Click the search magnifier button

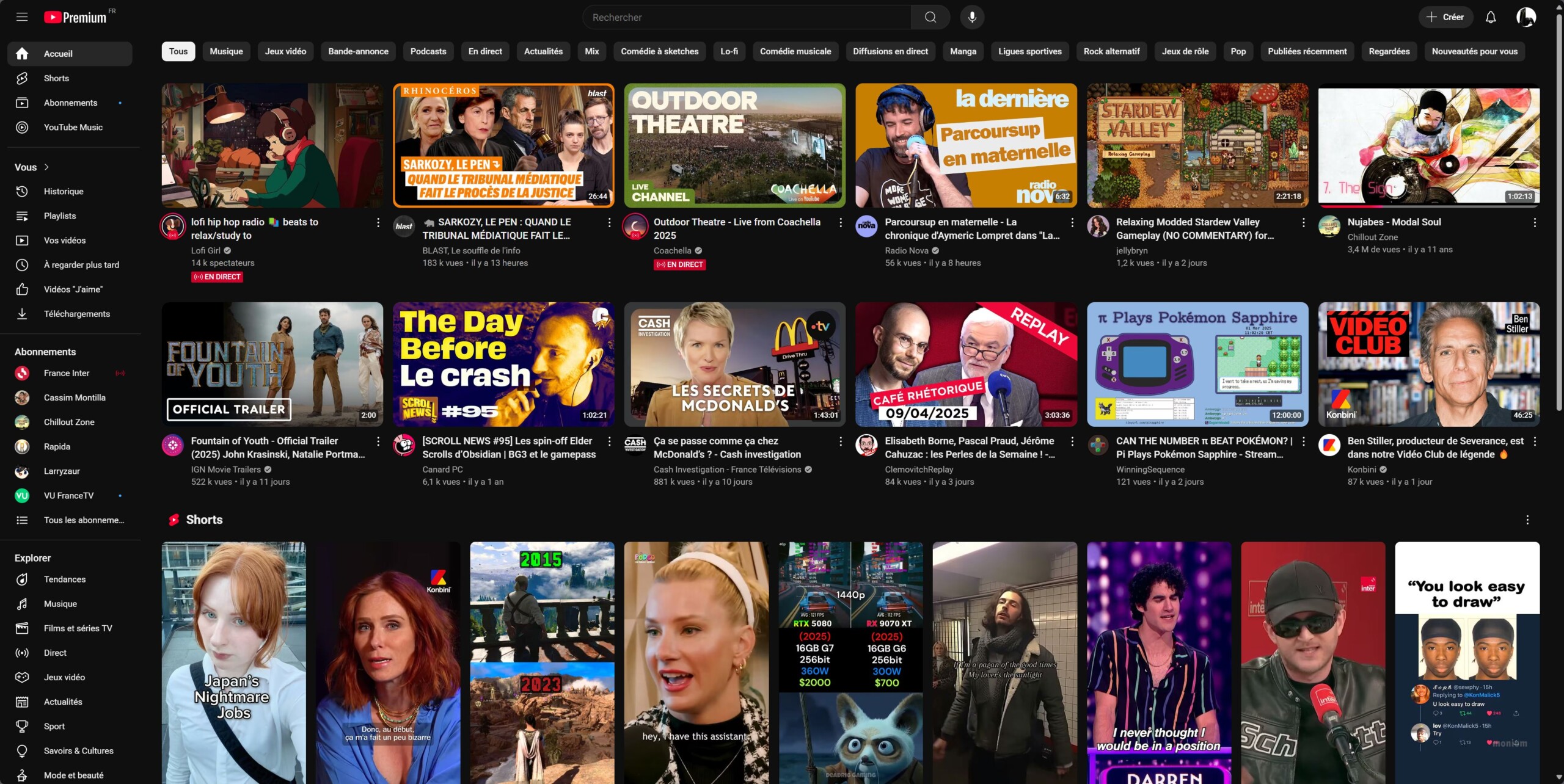930,17
